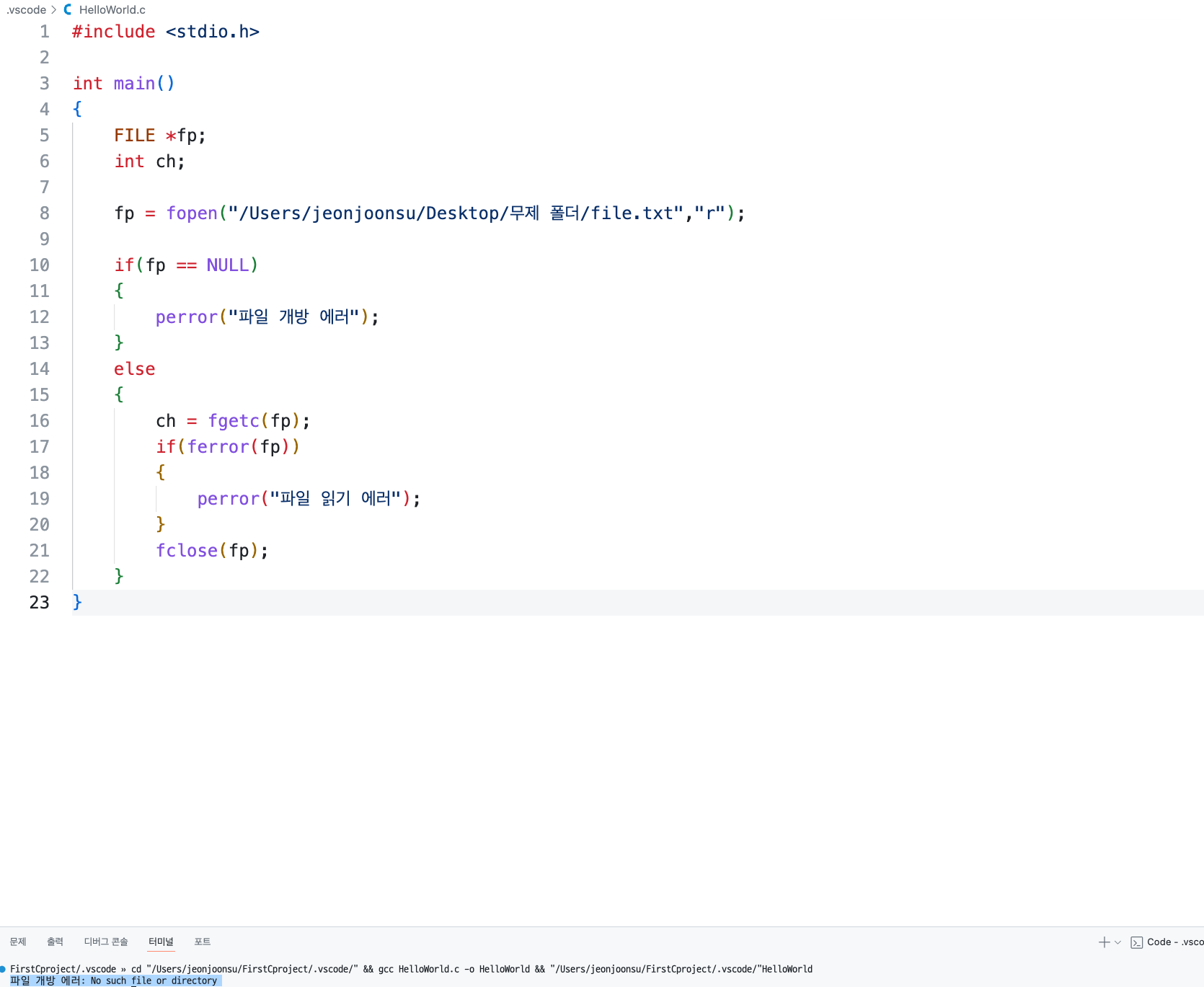
Task: Click blue command status dot in terminal
Action: click(x=3, y=969)
